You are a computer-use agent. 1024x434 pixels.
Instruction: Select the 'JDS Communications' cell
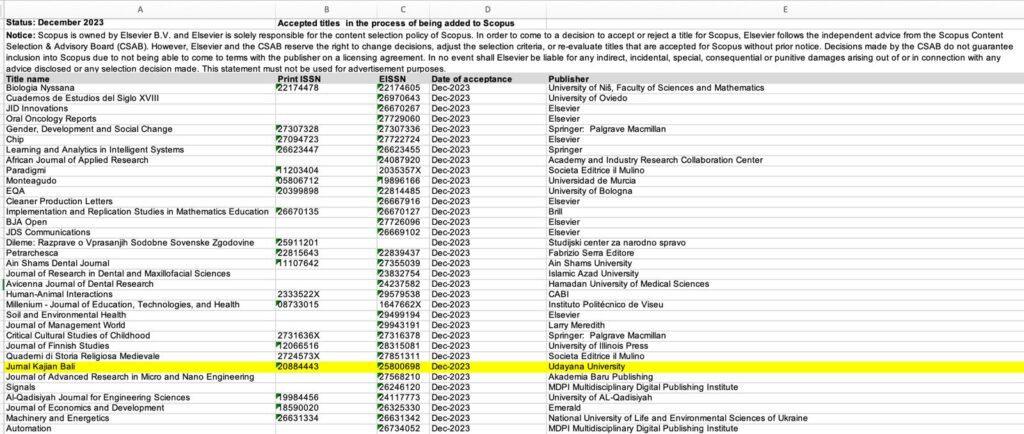point(140,232)
